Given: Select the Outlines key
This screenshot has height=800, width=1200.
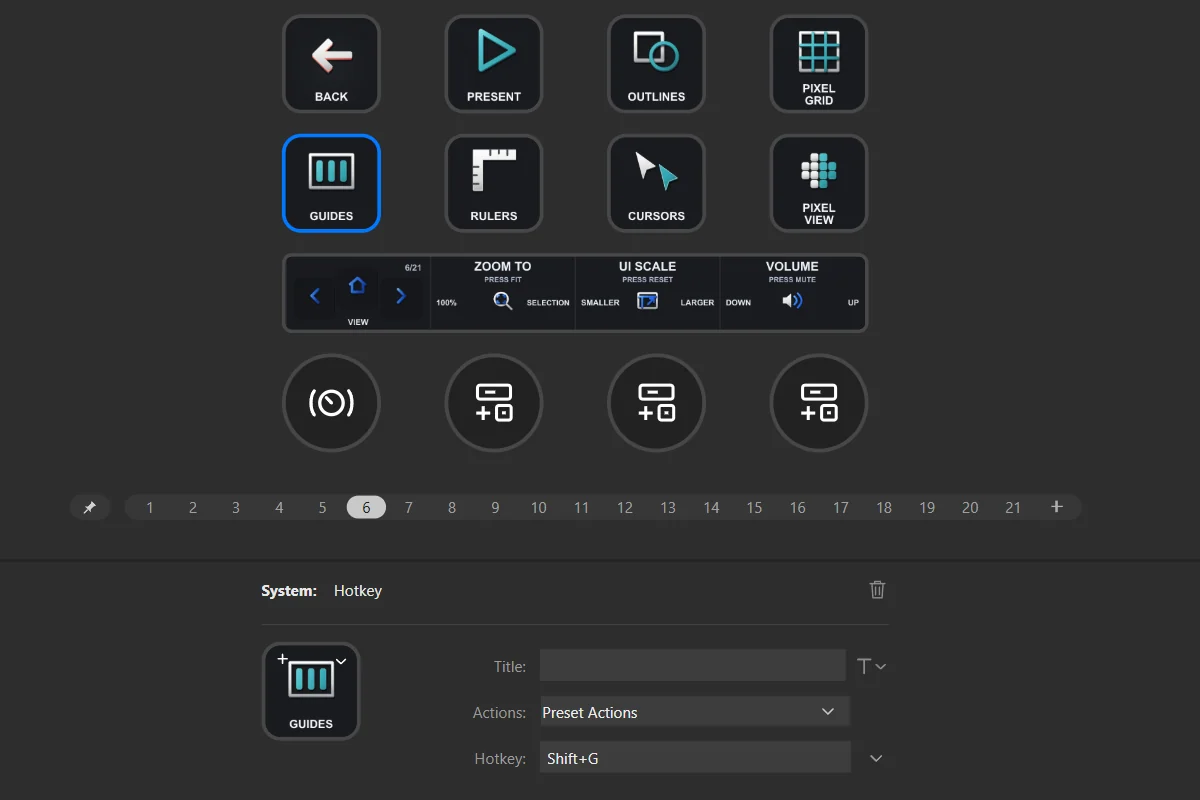Looking at the screenshot, I should coord(656,64).
